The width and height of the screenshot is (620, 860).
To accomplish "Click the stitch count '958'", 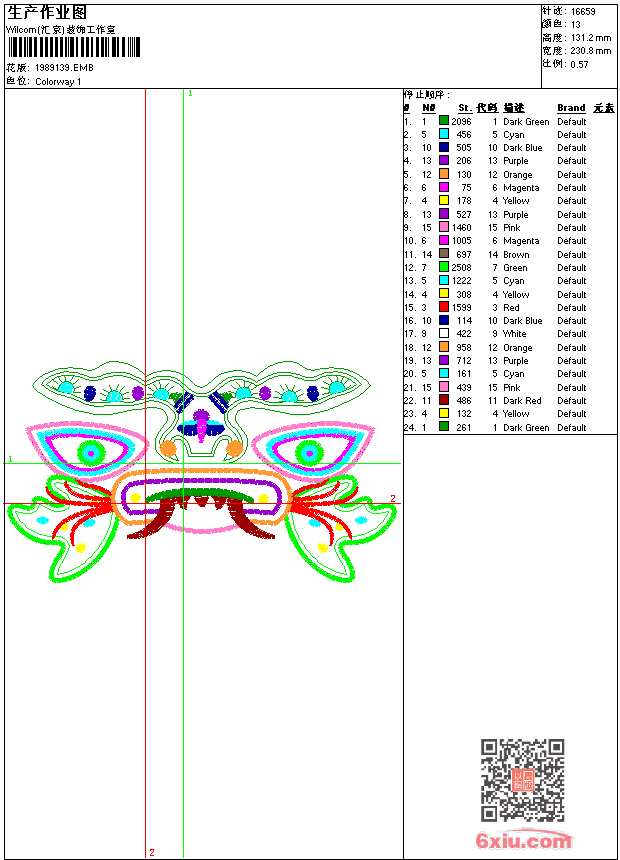I will pos(464,348).
